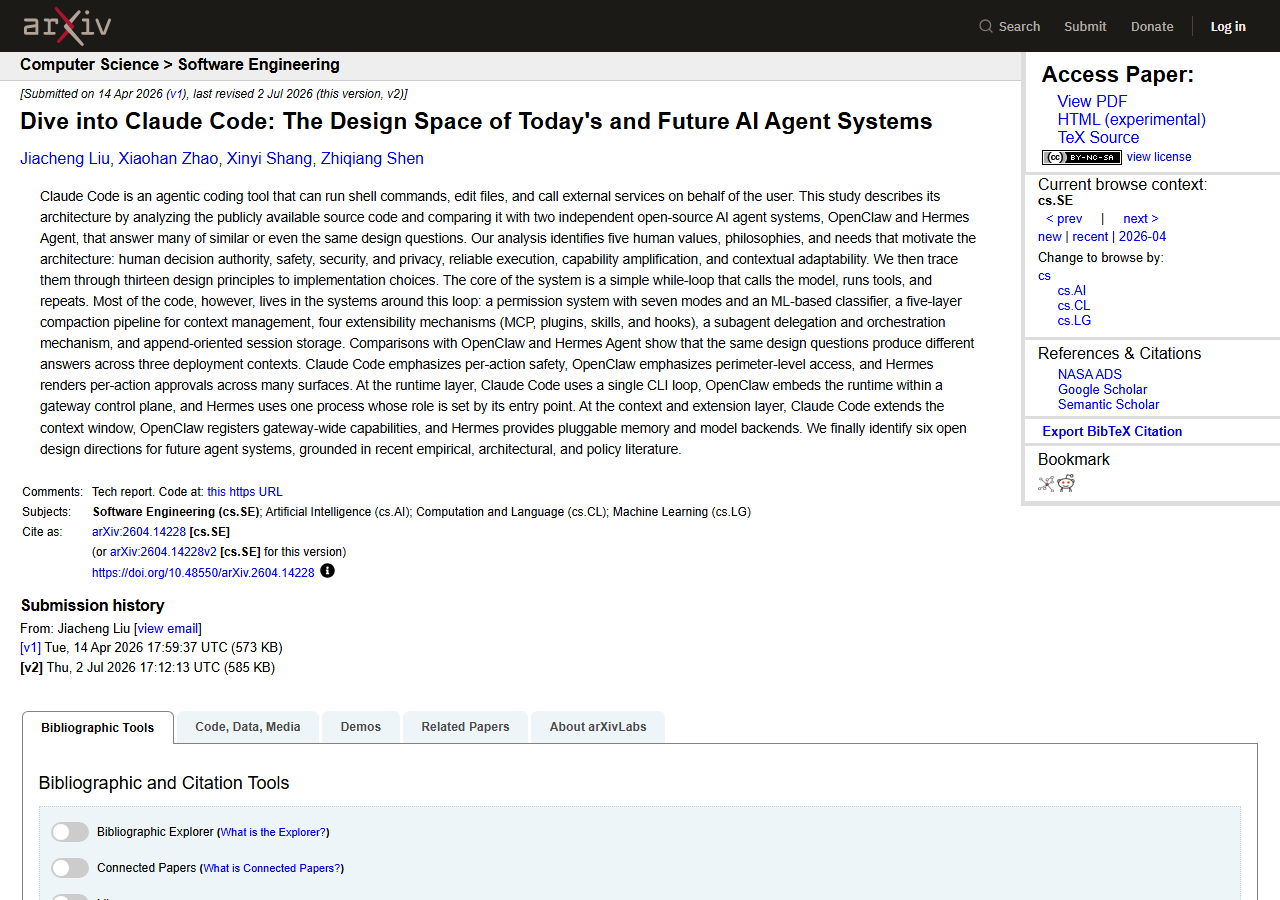This screenshot has height=900, width=1280.
Task: Open the HTML (experimental) version
Action: [1132, 119]
